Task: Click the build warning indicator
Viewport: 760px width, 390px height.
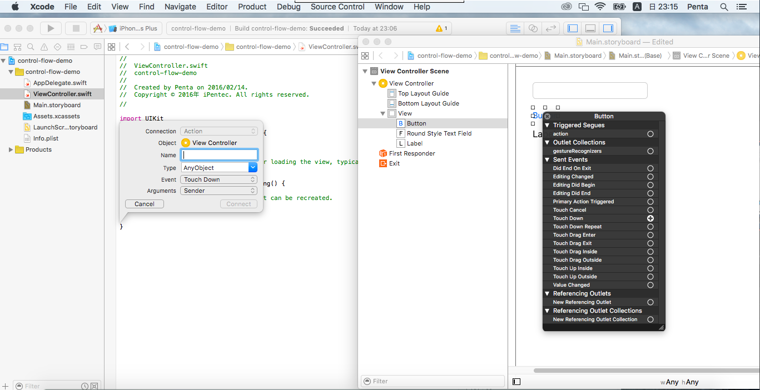Action: pyautogui.click(x=442, y=28)
